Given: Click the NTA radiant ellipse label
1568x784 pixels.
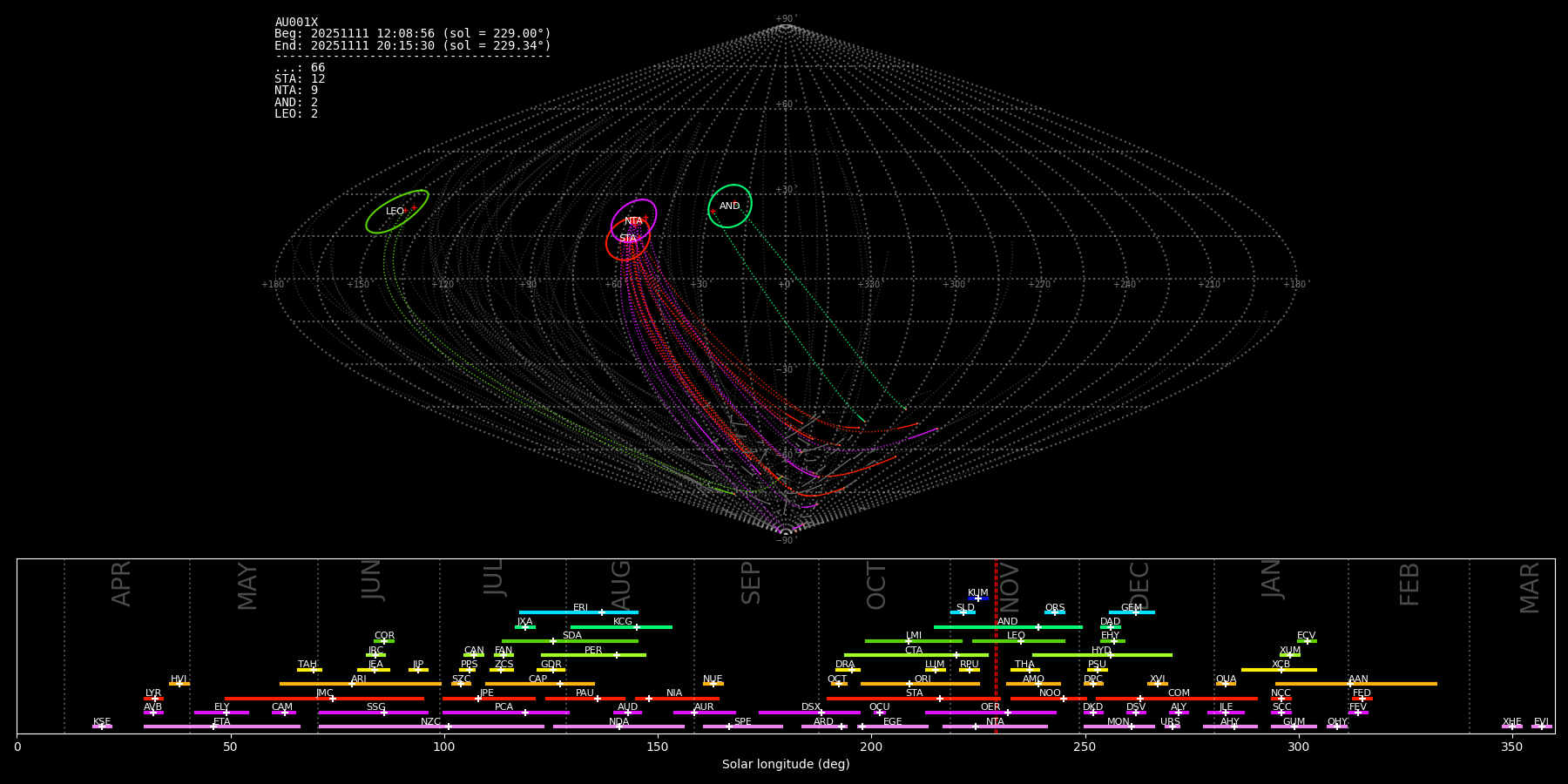Looking at the screenshot, I should [633, 221].
